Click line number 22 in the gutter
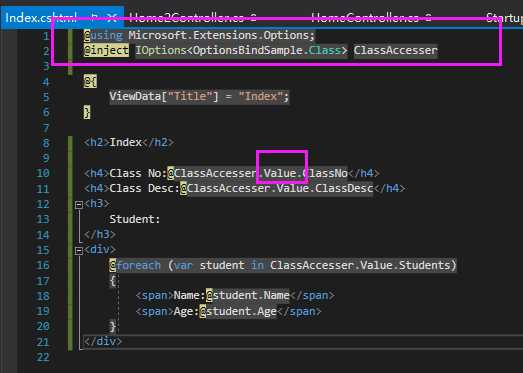Viewport: 523px width, 373px height. click(x=43, y=357)
